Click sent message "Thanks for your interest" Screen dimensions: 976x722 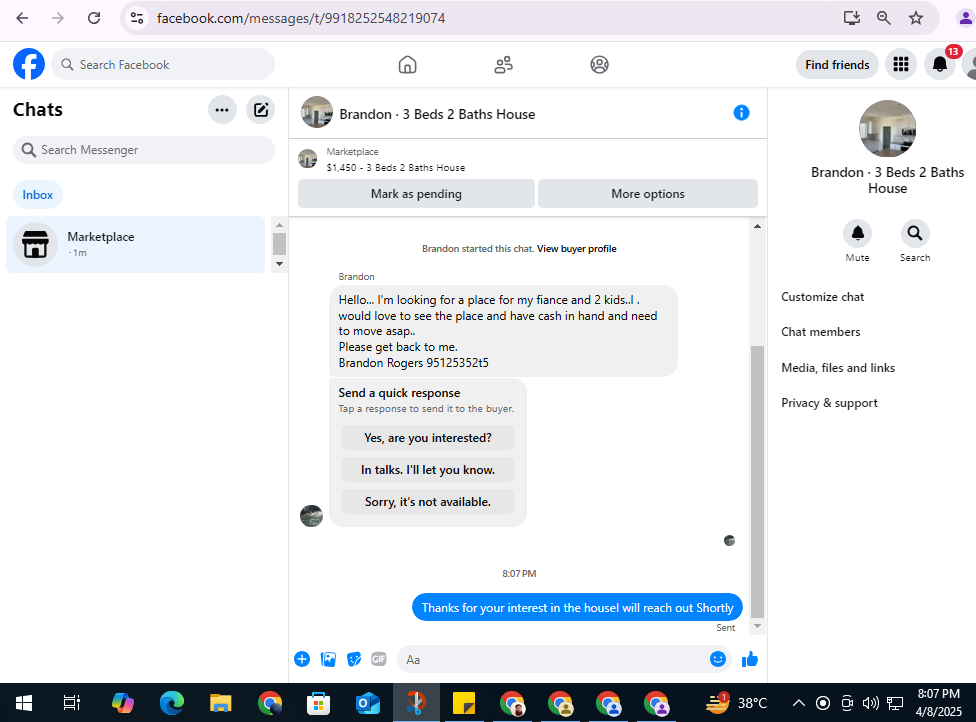[x=577, y=607]
